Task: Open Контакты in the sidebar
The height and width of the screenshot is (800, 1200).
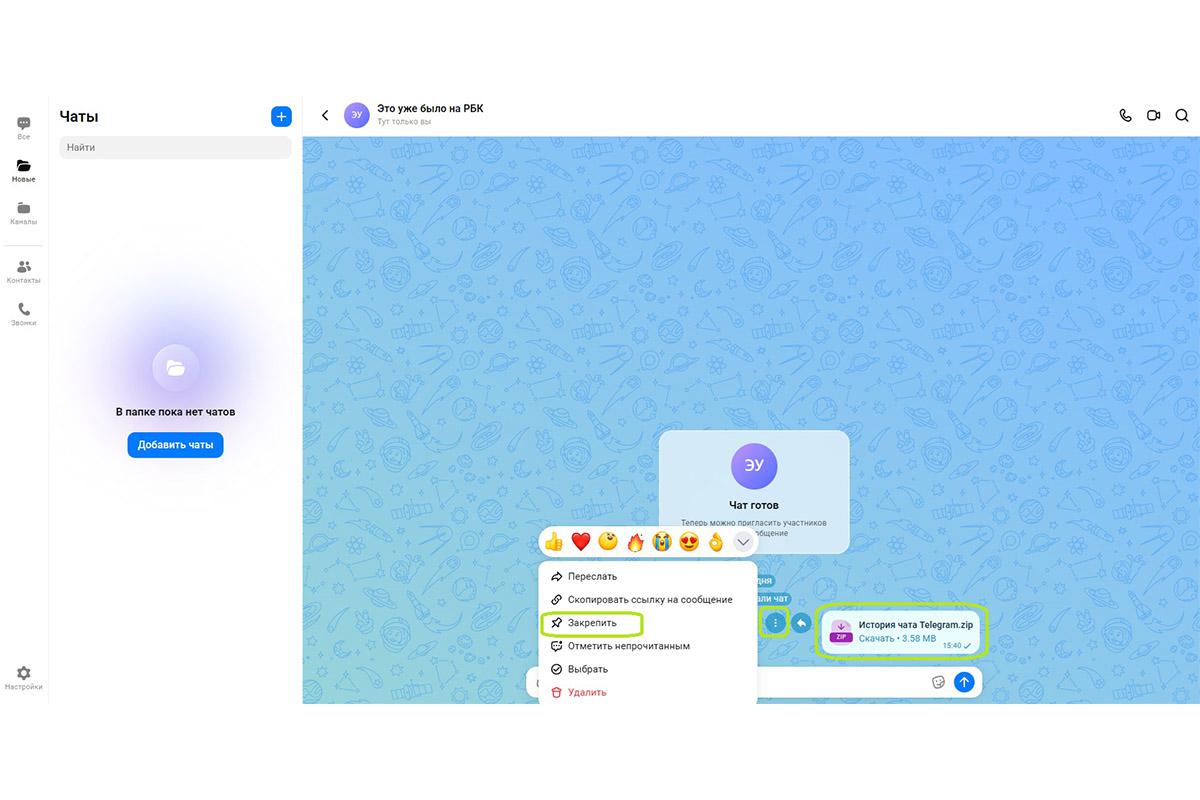Action: coord(24,271)
